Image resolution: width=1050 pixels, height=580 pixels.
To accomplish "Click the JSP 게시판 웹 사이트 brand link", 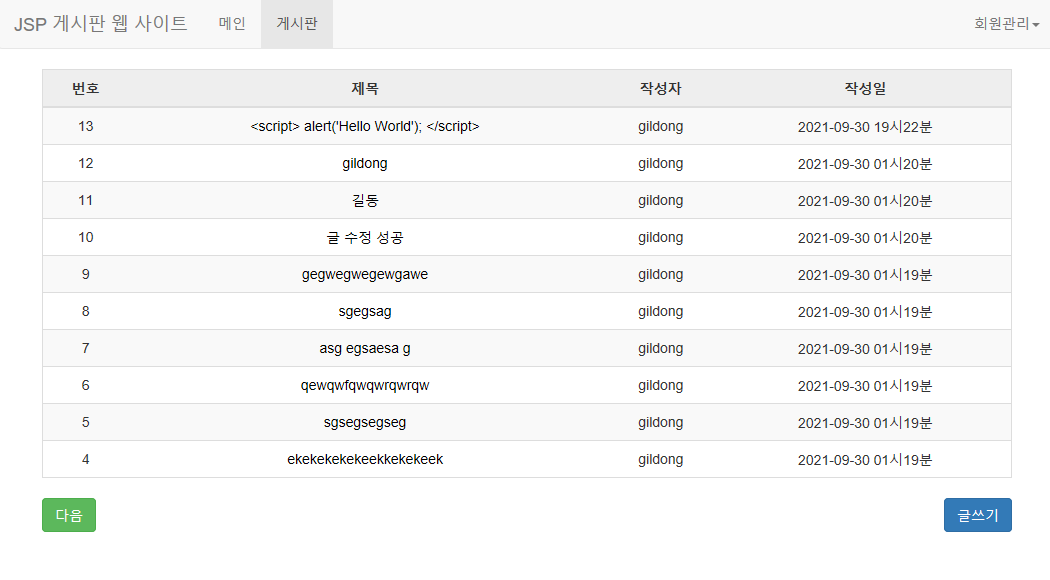I will tap(100, 24).
